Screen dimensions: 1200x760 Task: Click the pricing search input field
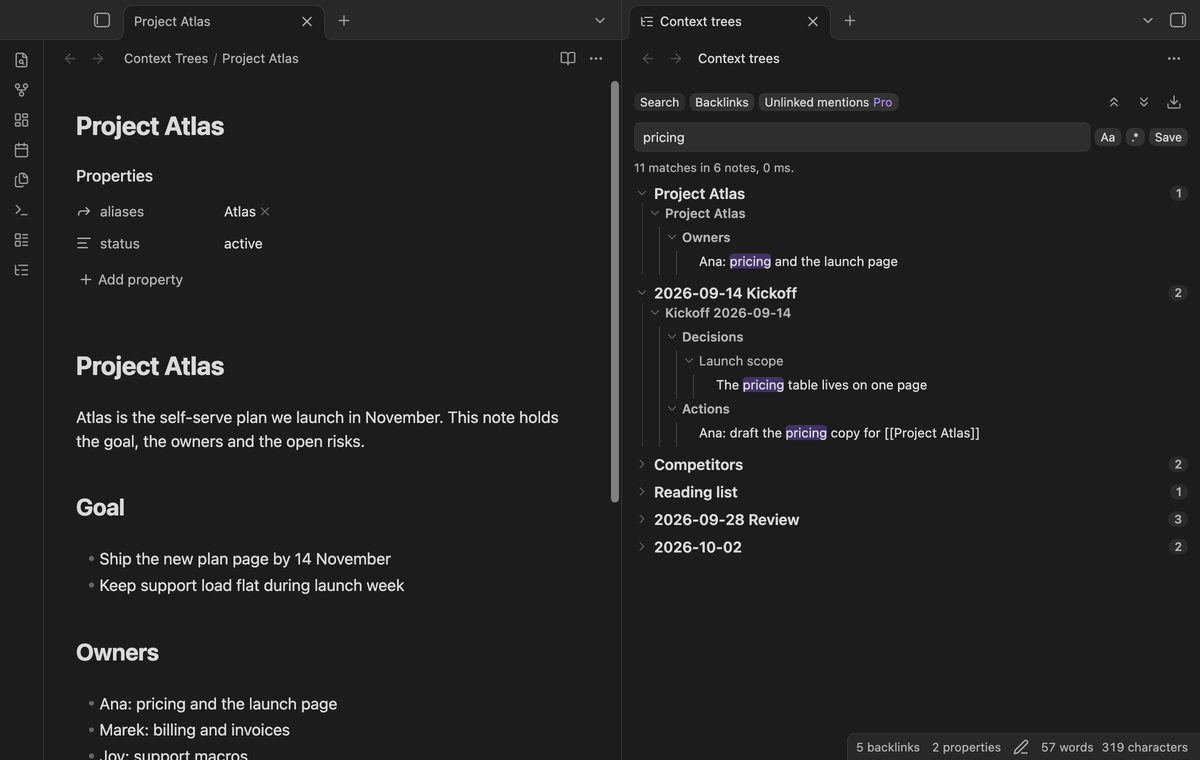[x=862, y=137]
